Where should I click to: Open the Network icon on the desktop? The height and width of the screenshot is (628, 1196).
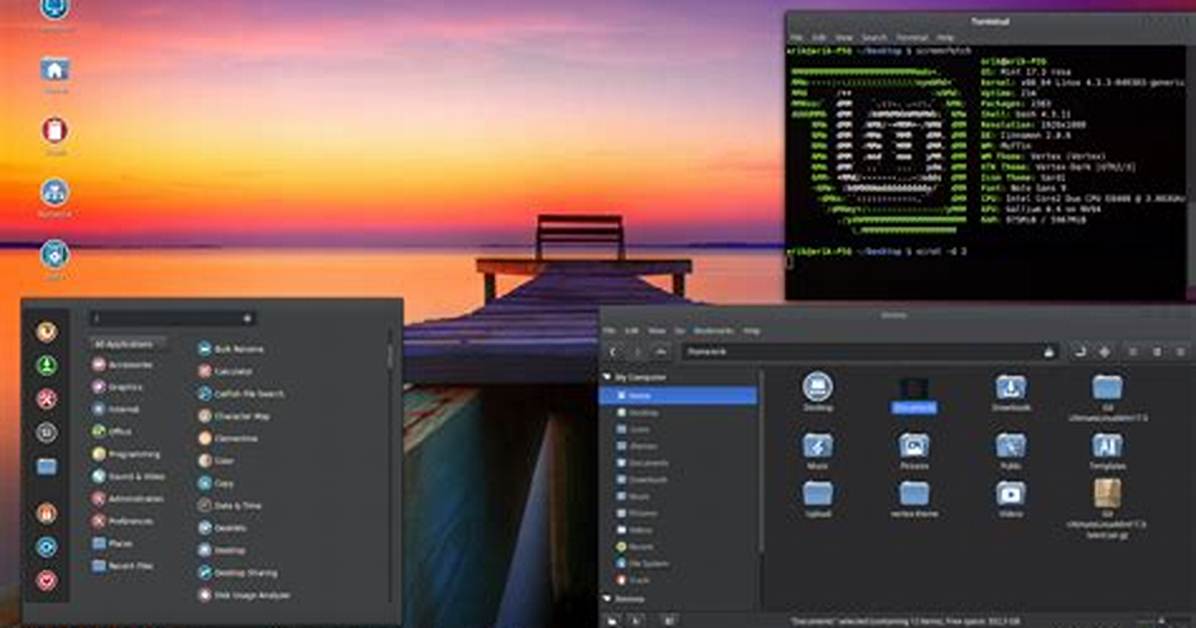pos(55,193)
